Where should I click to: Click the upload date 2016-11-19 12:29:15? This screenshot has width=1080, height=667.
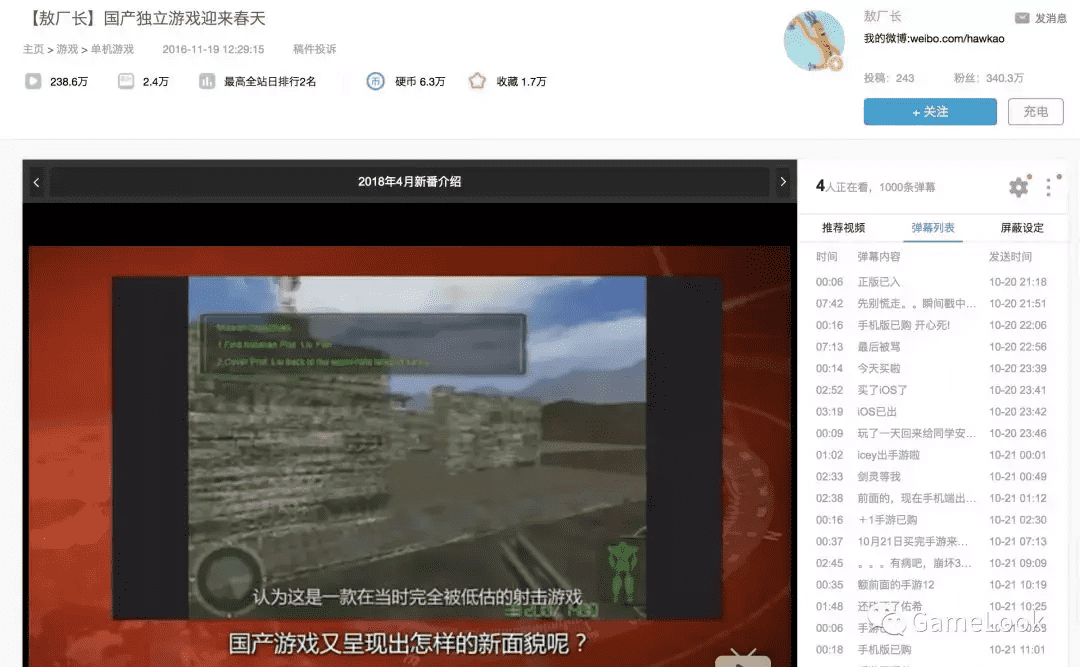pyautogui.click(x=214, y=49)
